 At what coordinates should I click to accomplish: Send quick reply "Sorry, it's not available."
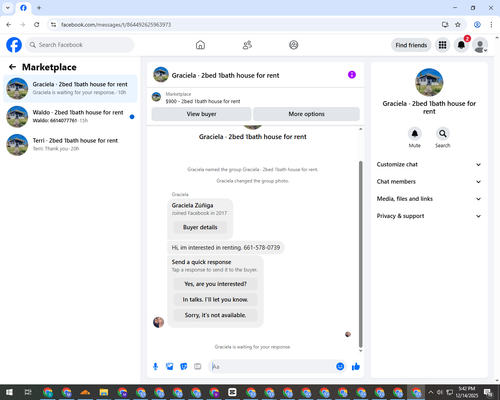coord(215,315)
